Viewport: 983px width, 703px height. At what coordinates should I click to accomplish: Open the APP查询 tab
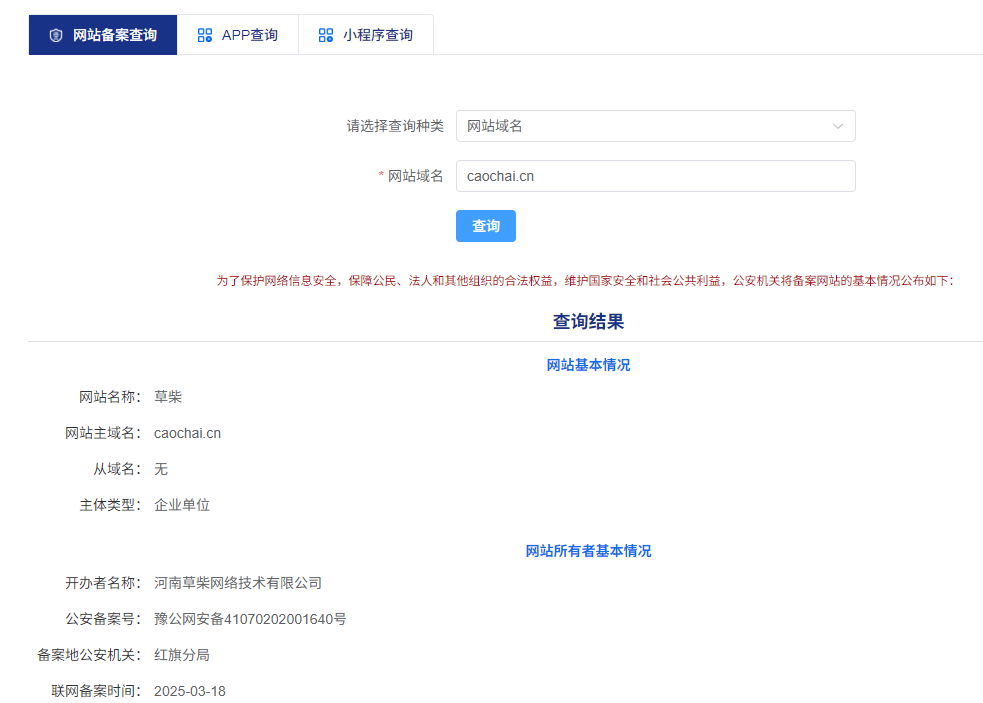tap(238, 35)
